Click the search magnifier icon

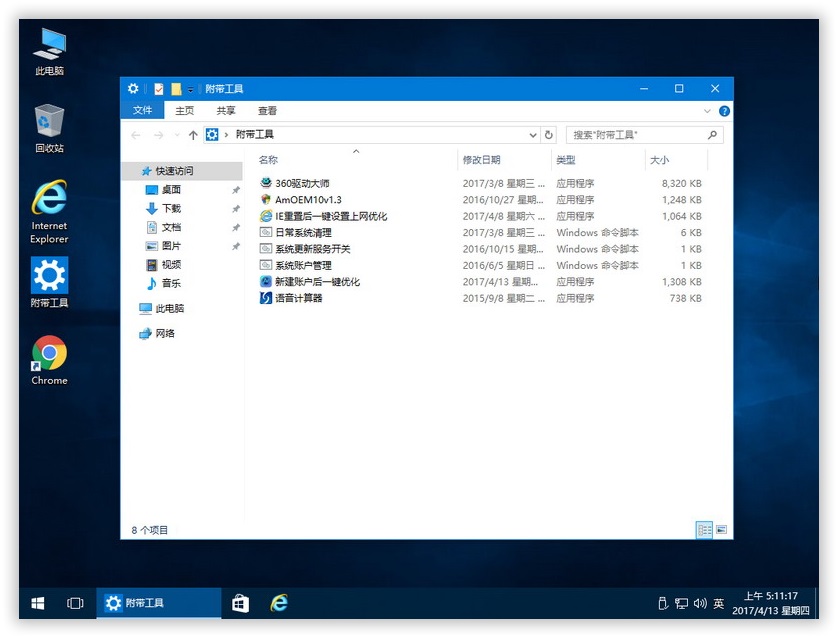tap(712, 135)
